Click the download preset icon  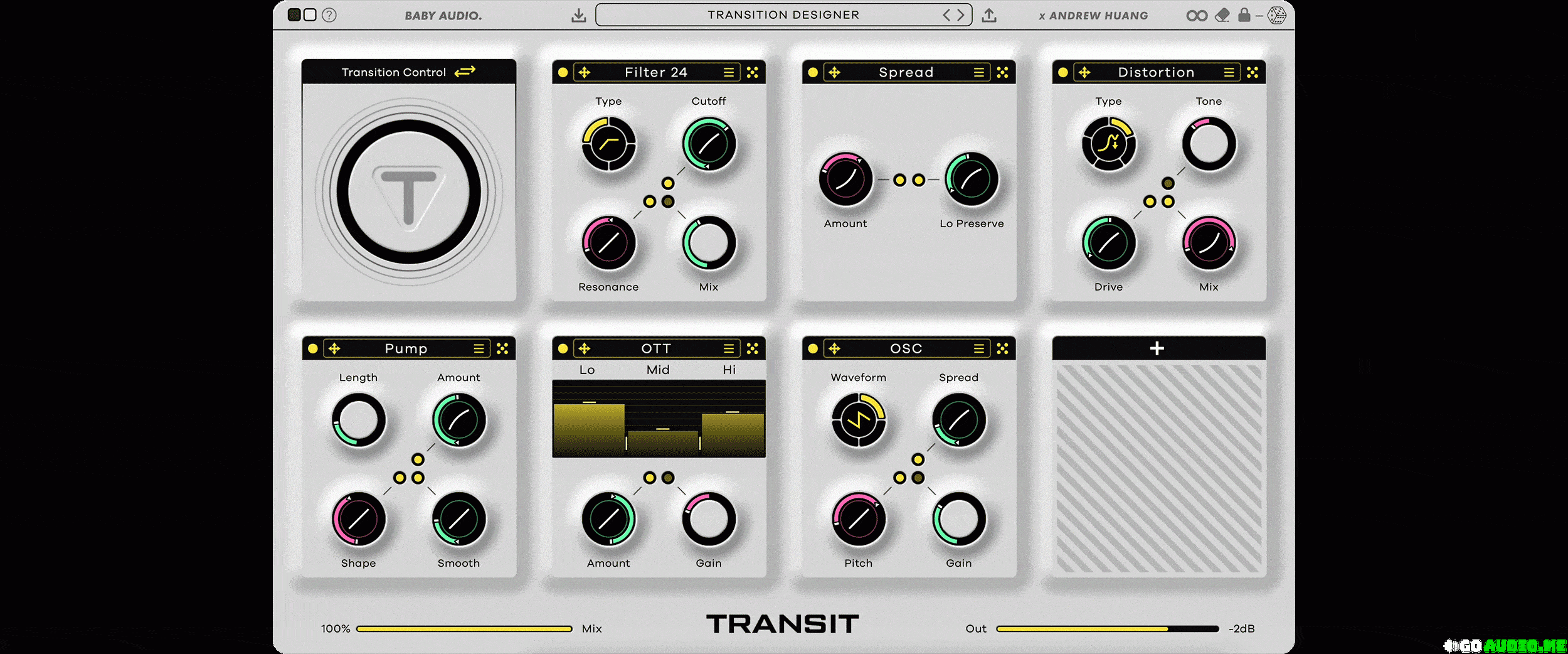[578, 15]
